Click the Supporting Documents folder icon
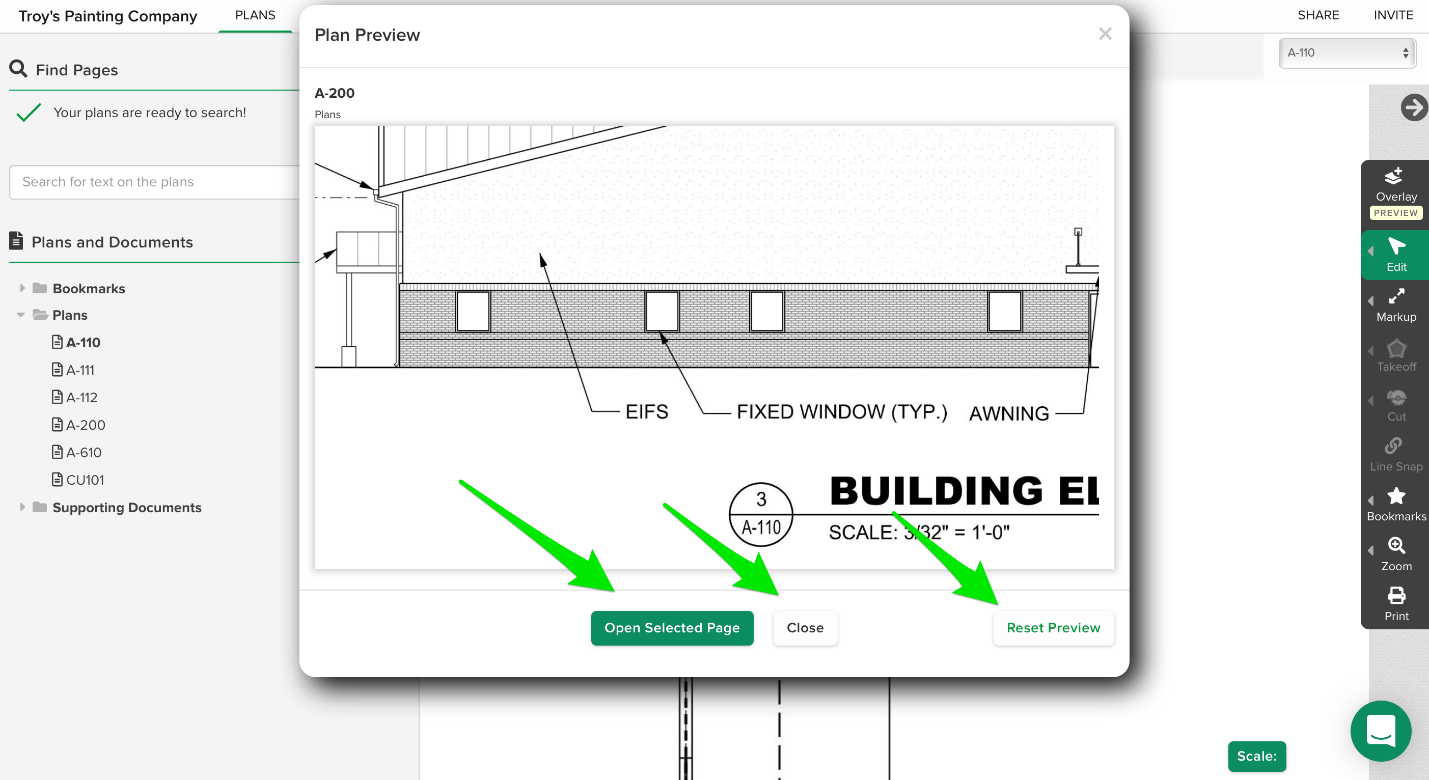This screenshot has width=1429, height=780. [x=40, y=507]
